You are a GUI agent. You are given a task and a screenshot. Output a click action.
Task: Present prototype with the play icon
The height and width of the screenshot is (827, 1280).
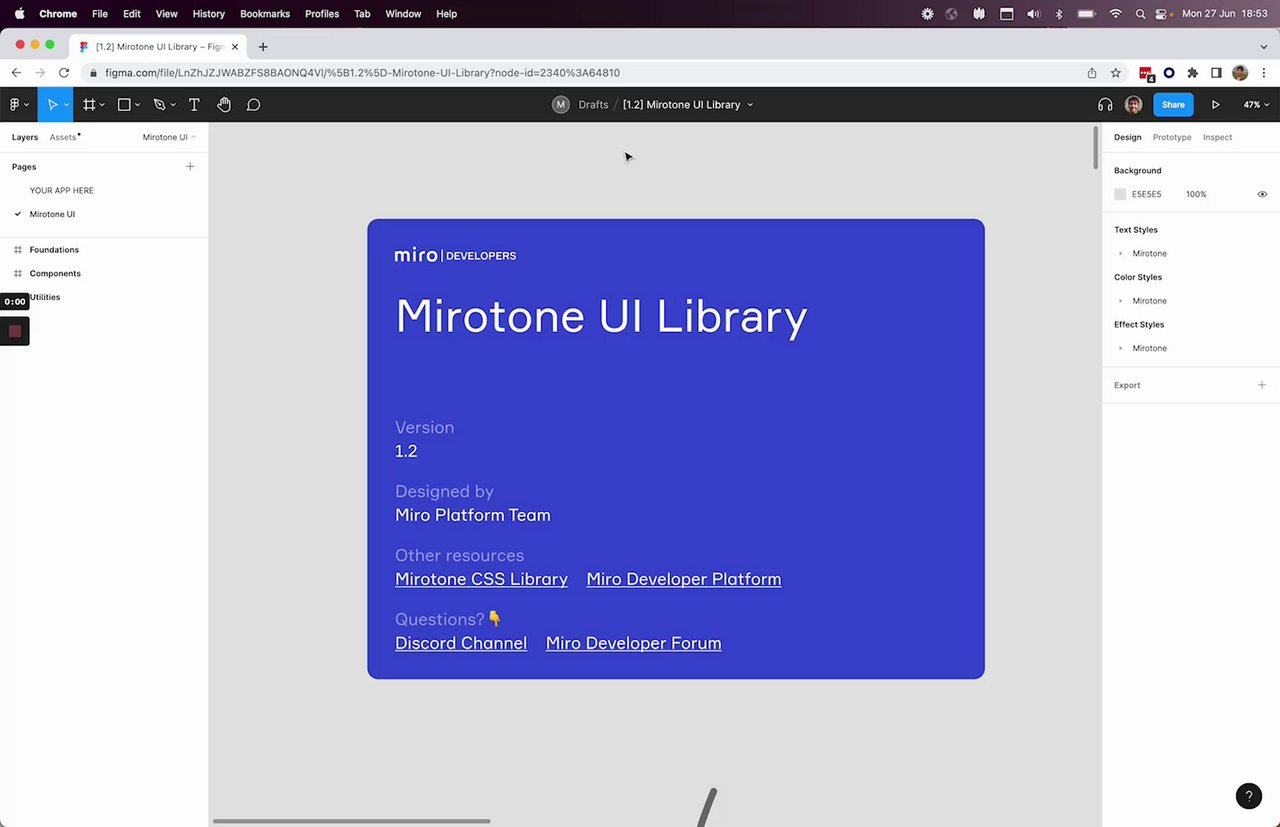(x=1215, y=104)
